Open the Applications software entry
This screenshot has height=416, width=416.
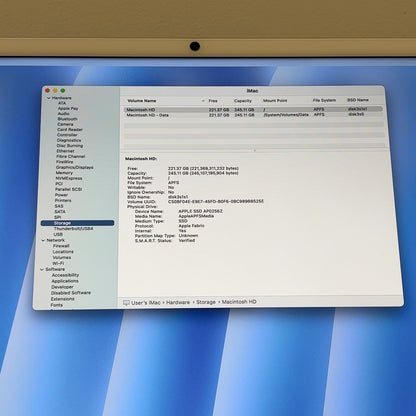click(65, 281)
